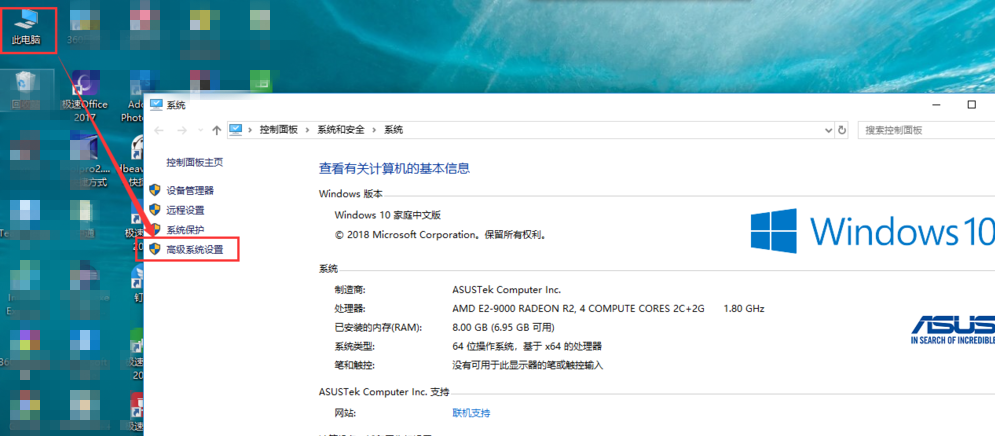Screen dimensions: 995x436
Task: Click the 2018 Microsoft Corporation copyright text
Action: (440, 234)
